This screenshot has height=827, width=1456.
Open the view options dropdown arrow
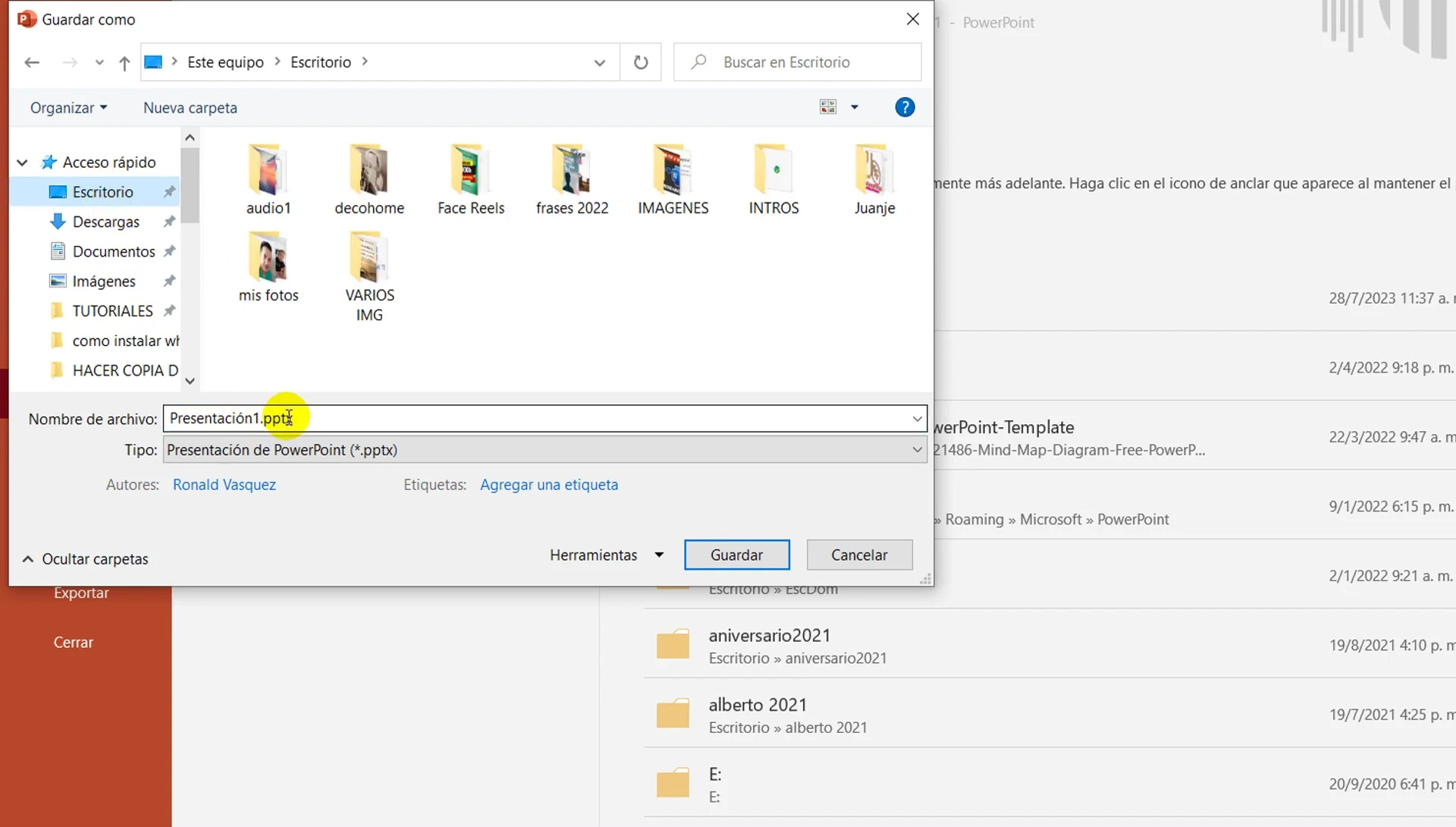pyautogui.click(x=855, y=107)
